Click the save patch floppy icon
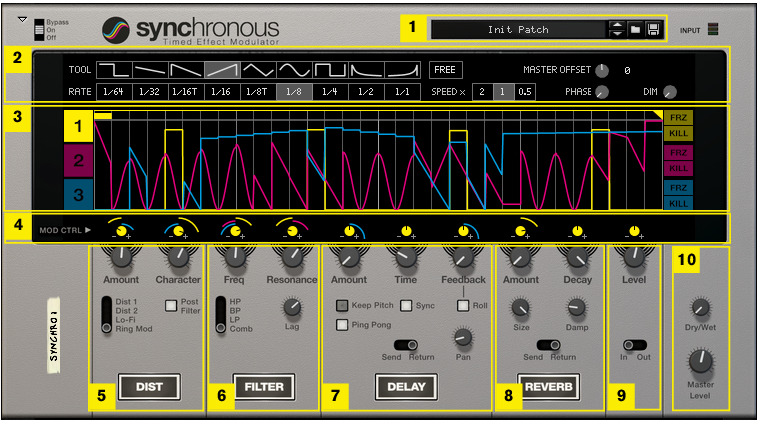Image resolution: width=757 pixels, height=421 pixels. tap(652, 30)
